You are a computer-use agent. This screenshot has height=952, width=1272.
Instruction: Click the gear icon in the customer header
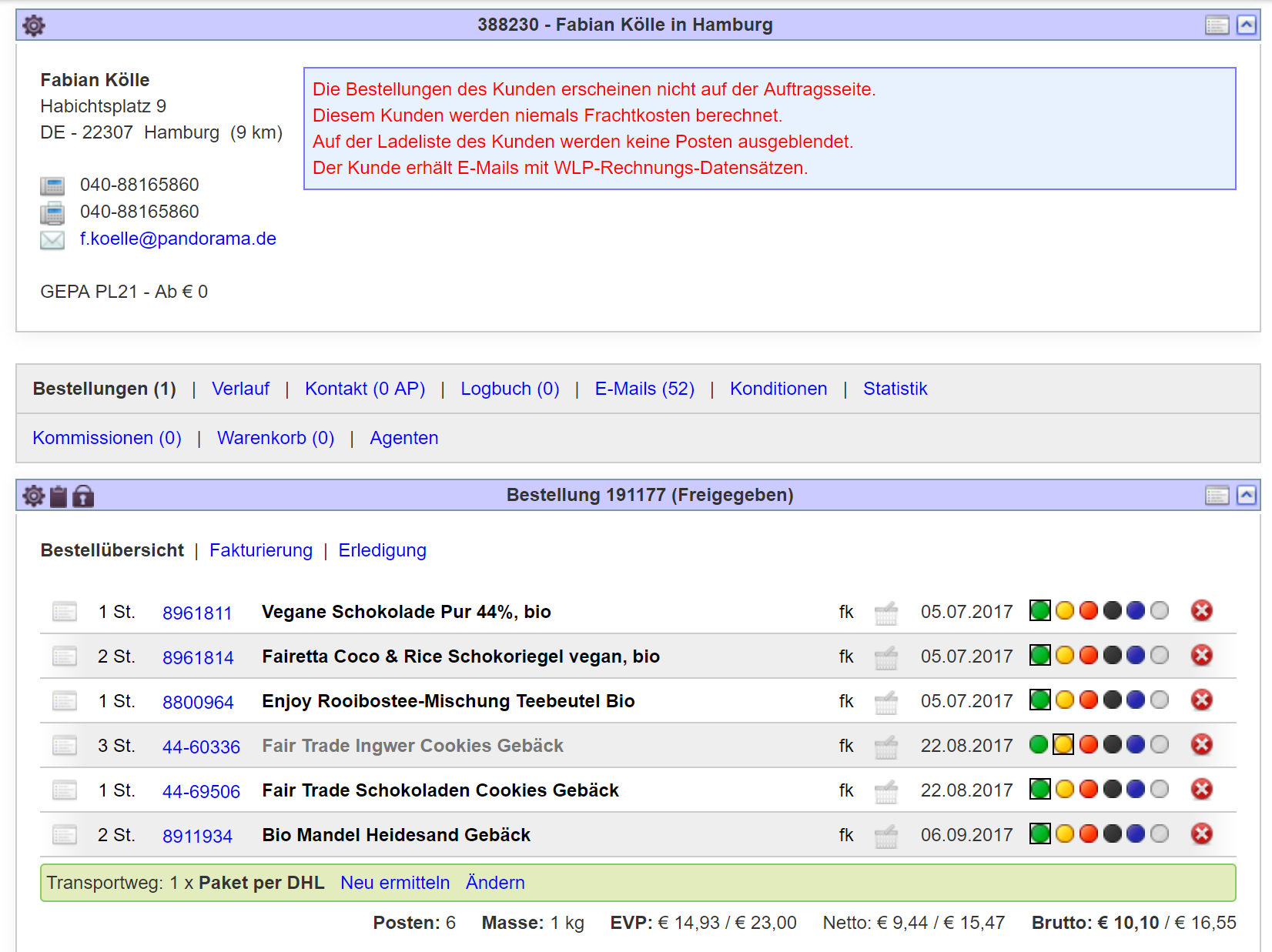tap(34, 25)
